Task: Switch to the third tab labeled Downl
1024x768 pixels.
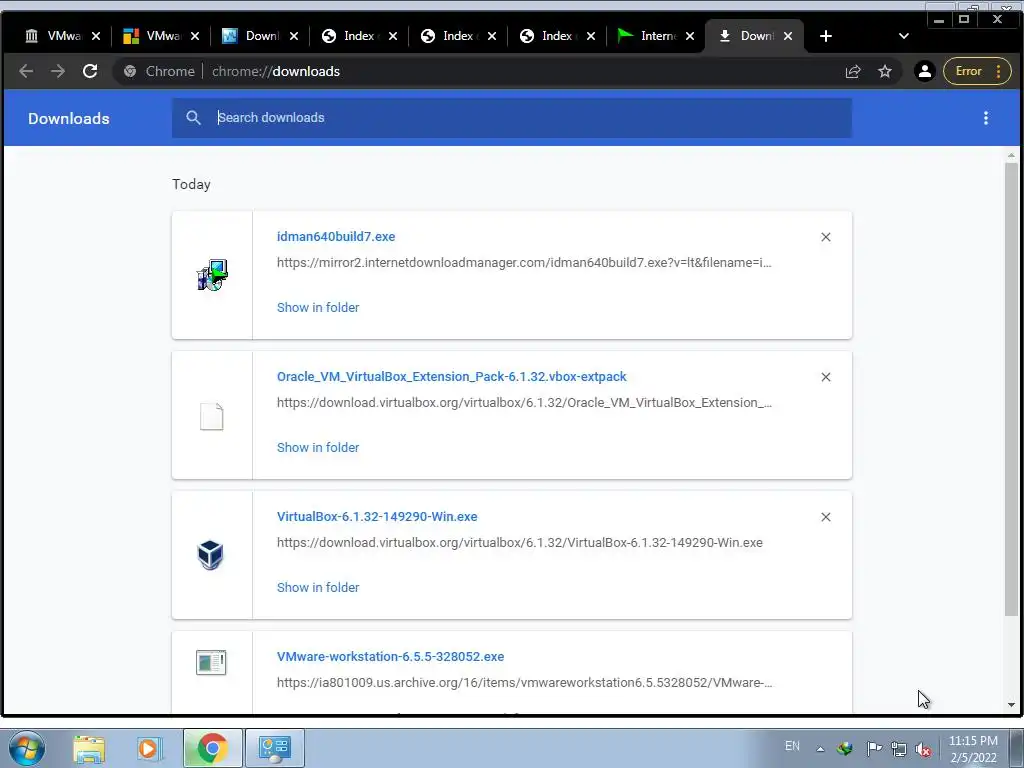Action: coord(260,36)
